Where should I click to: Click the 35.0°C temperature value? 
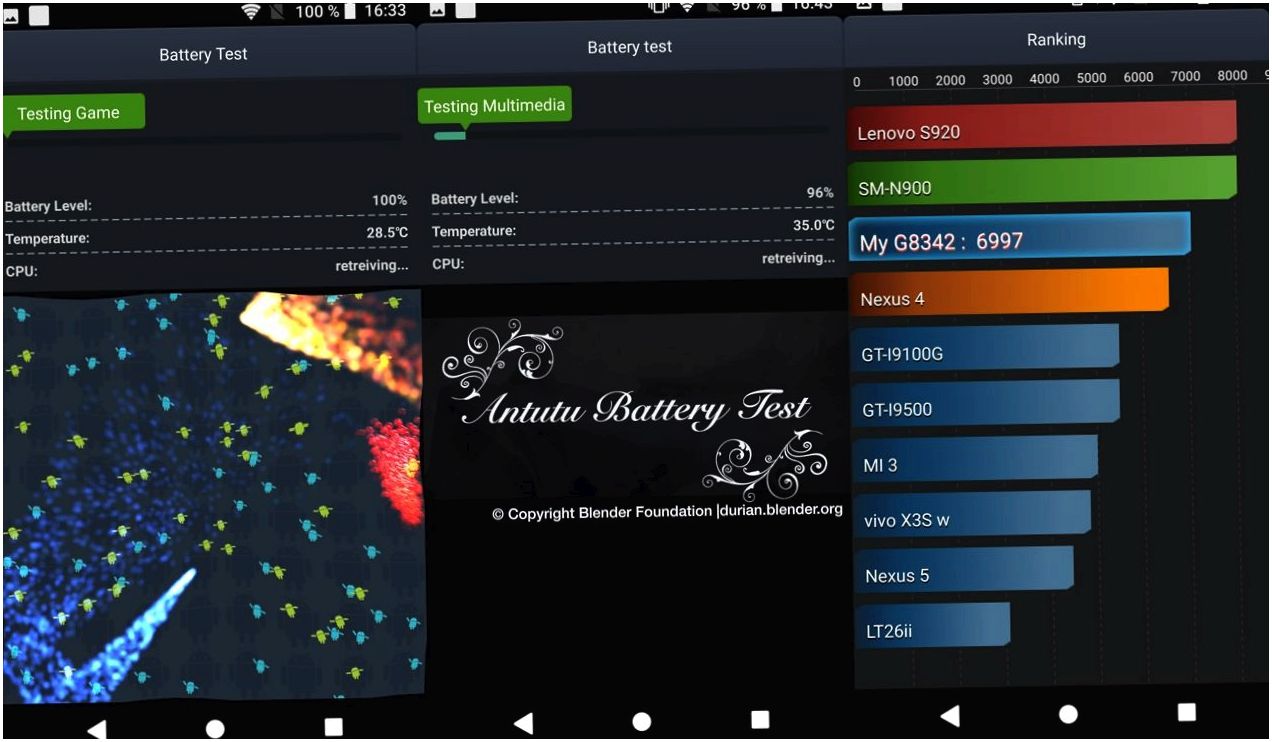click(813, 226)
